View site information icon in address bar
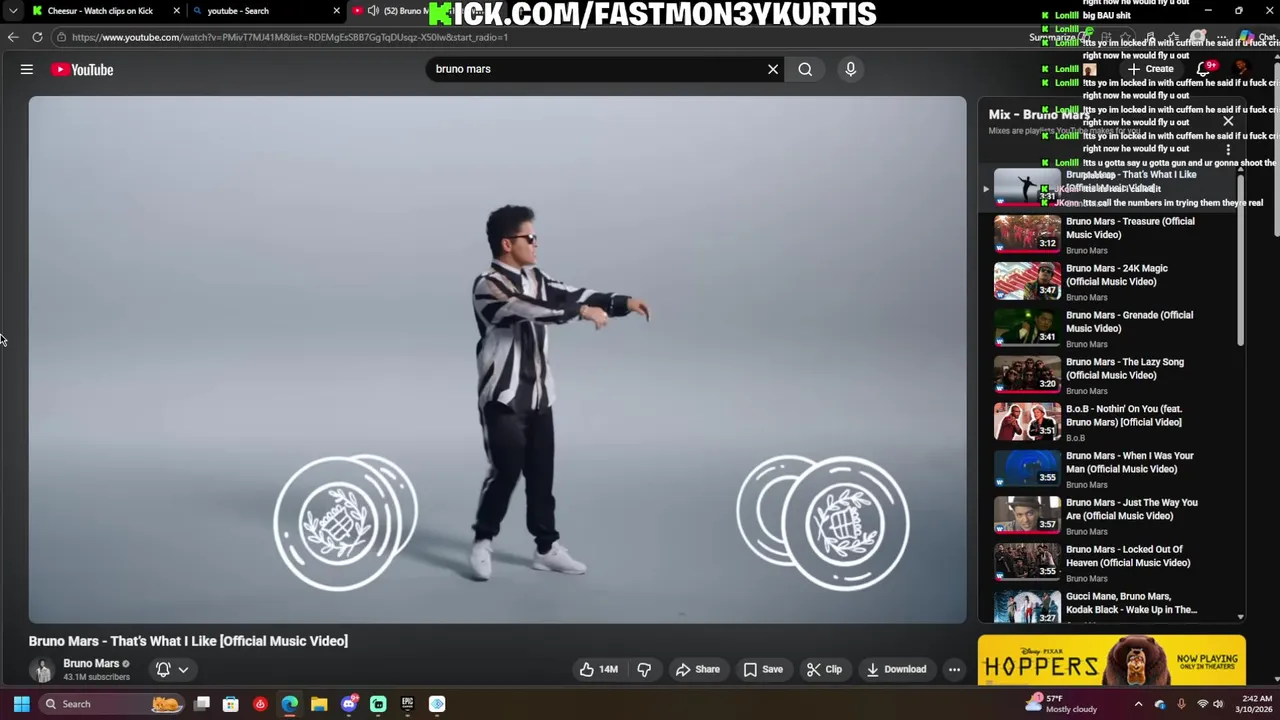 [61, 37]
